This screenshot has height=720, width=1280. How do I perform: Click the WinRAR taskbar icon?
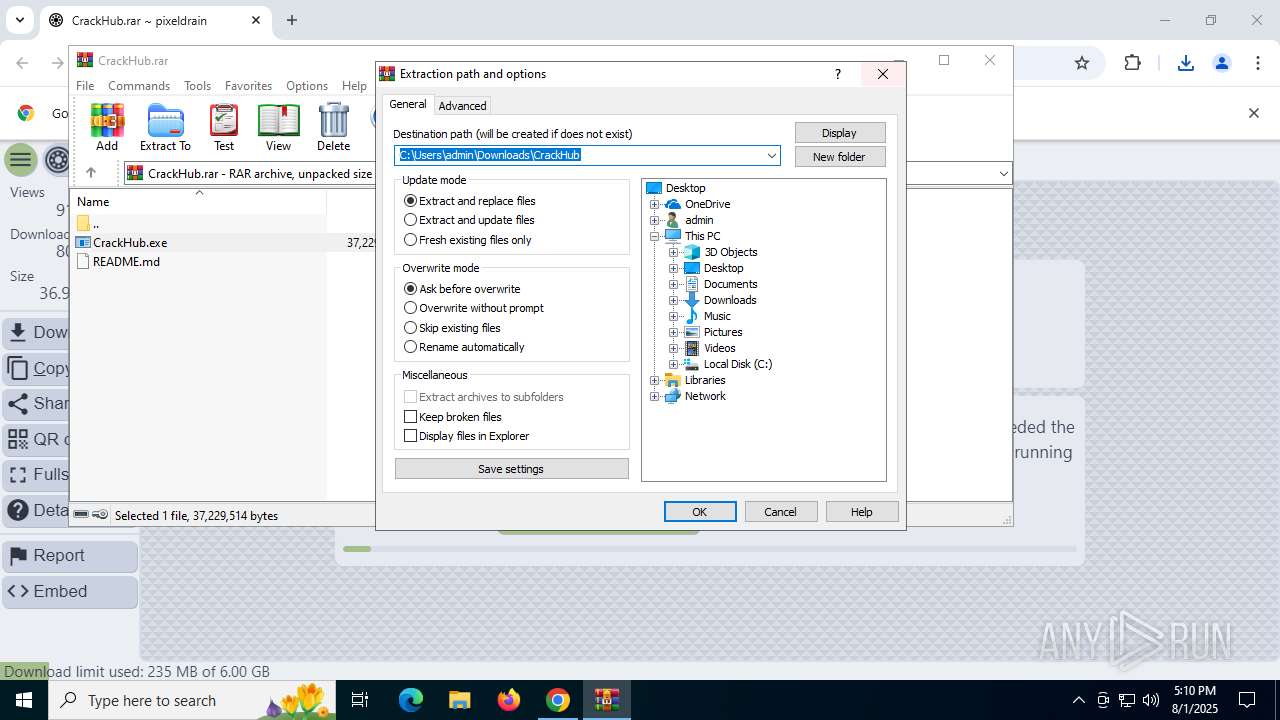tap(607, 700)
